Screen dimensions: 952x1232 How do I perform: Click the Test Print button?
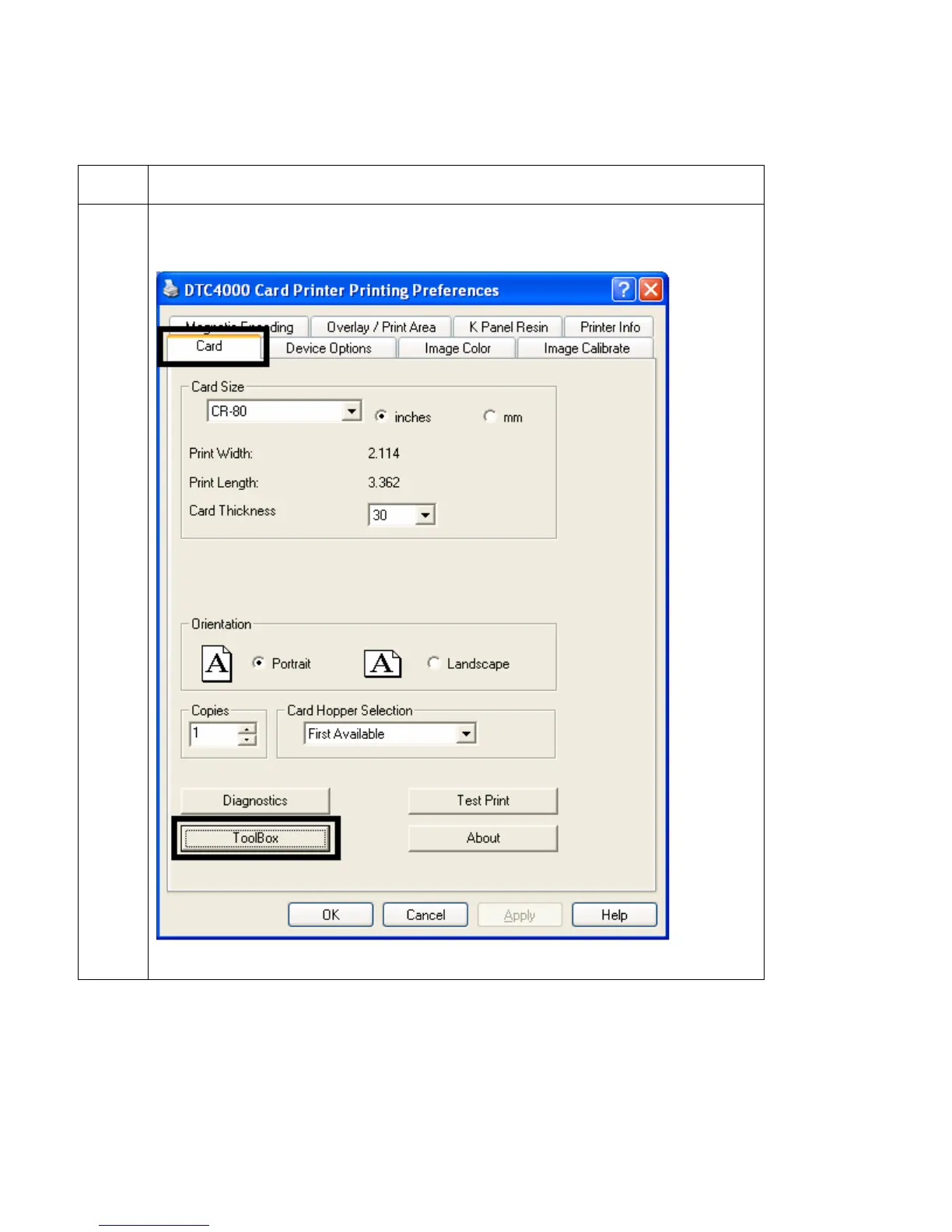(483, 800)
